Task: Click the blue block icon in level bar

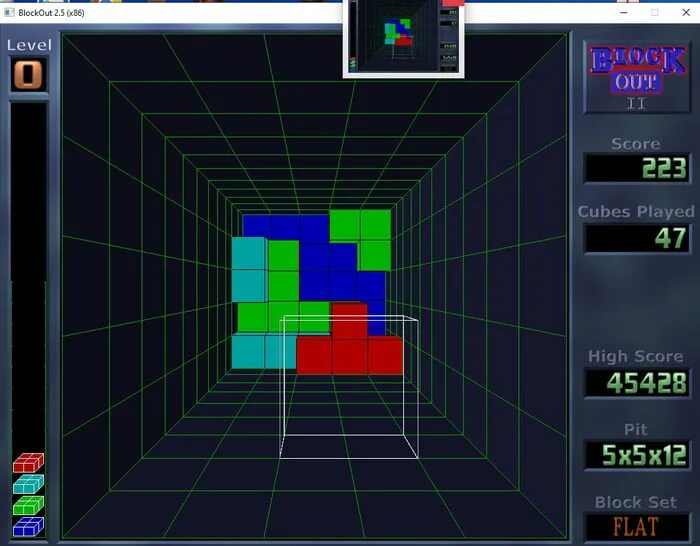Action: [x=28, y=526]
